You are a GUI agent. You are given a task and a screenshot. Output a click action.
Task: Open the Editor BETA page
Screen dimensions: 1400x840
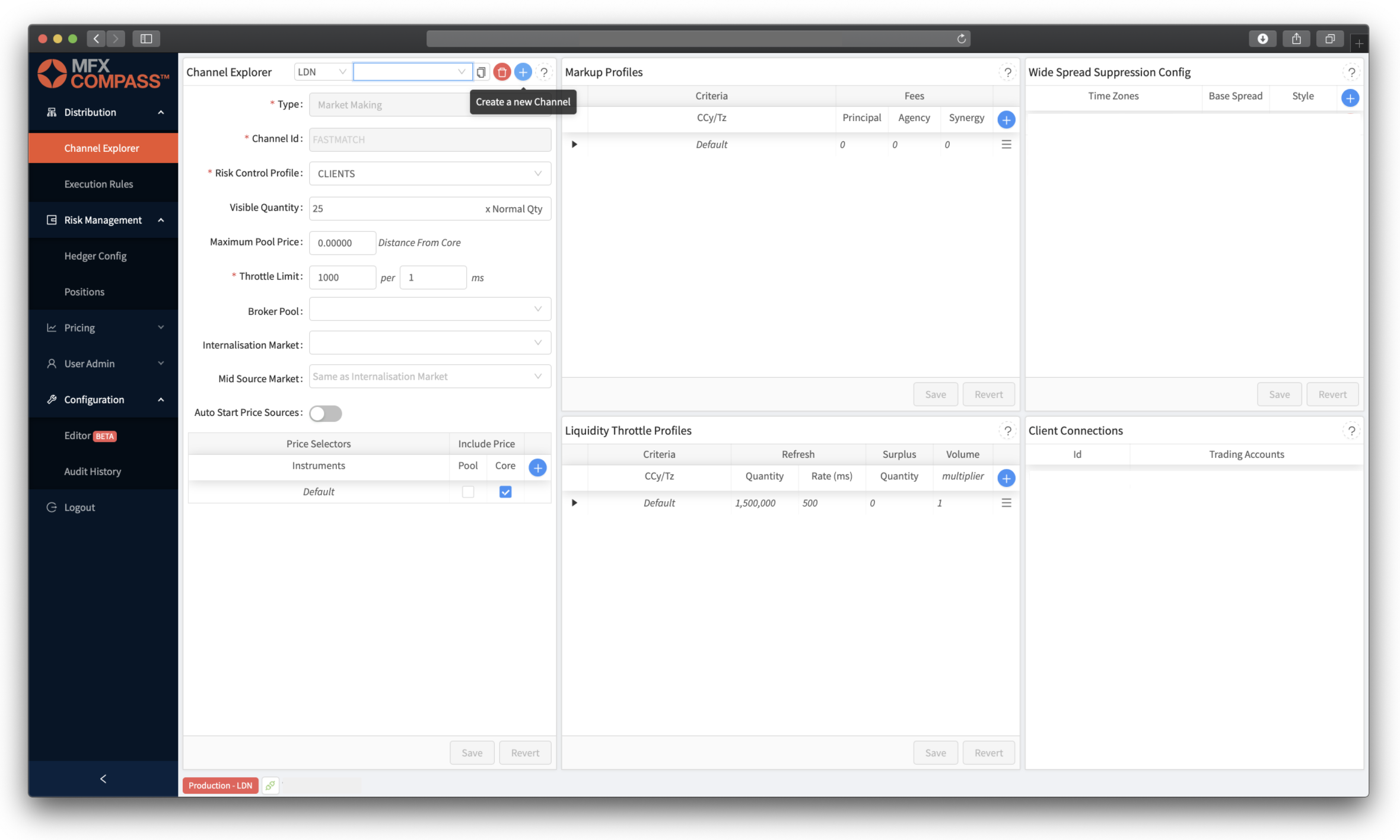(103, 435)
